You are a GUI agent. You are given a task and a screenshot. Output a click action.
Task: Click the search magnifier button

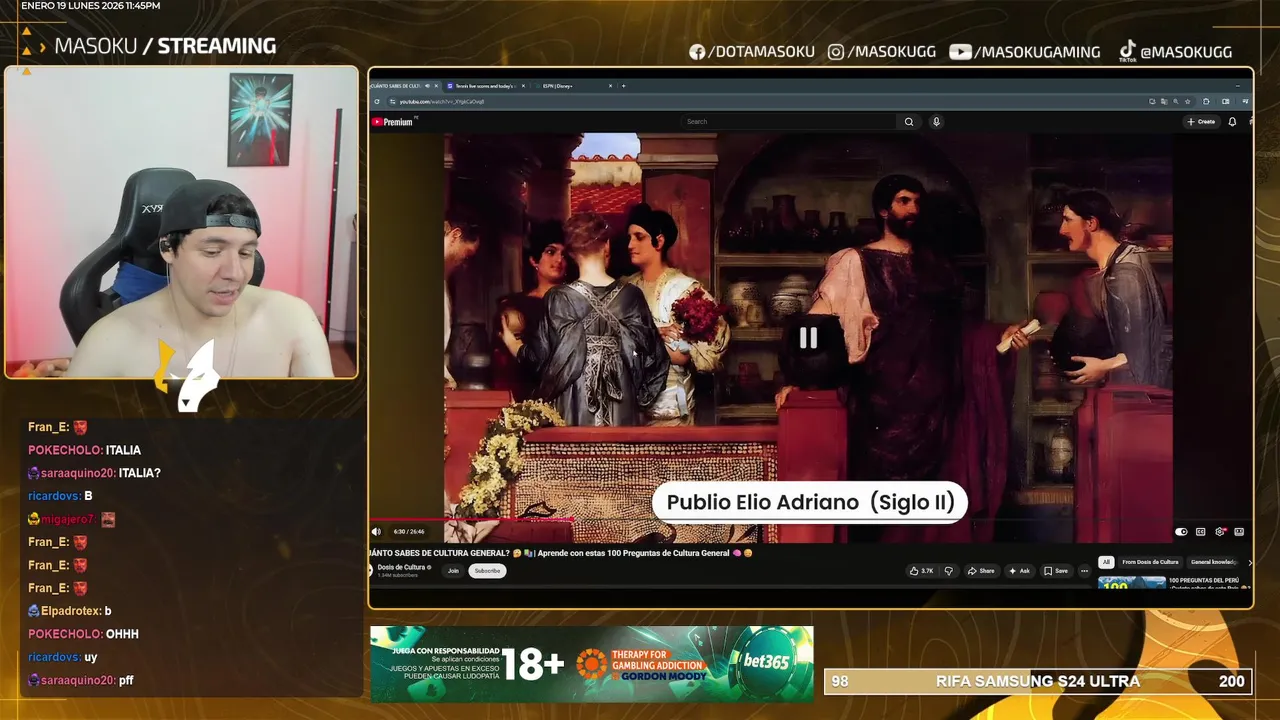909,122
